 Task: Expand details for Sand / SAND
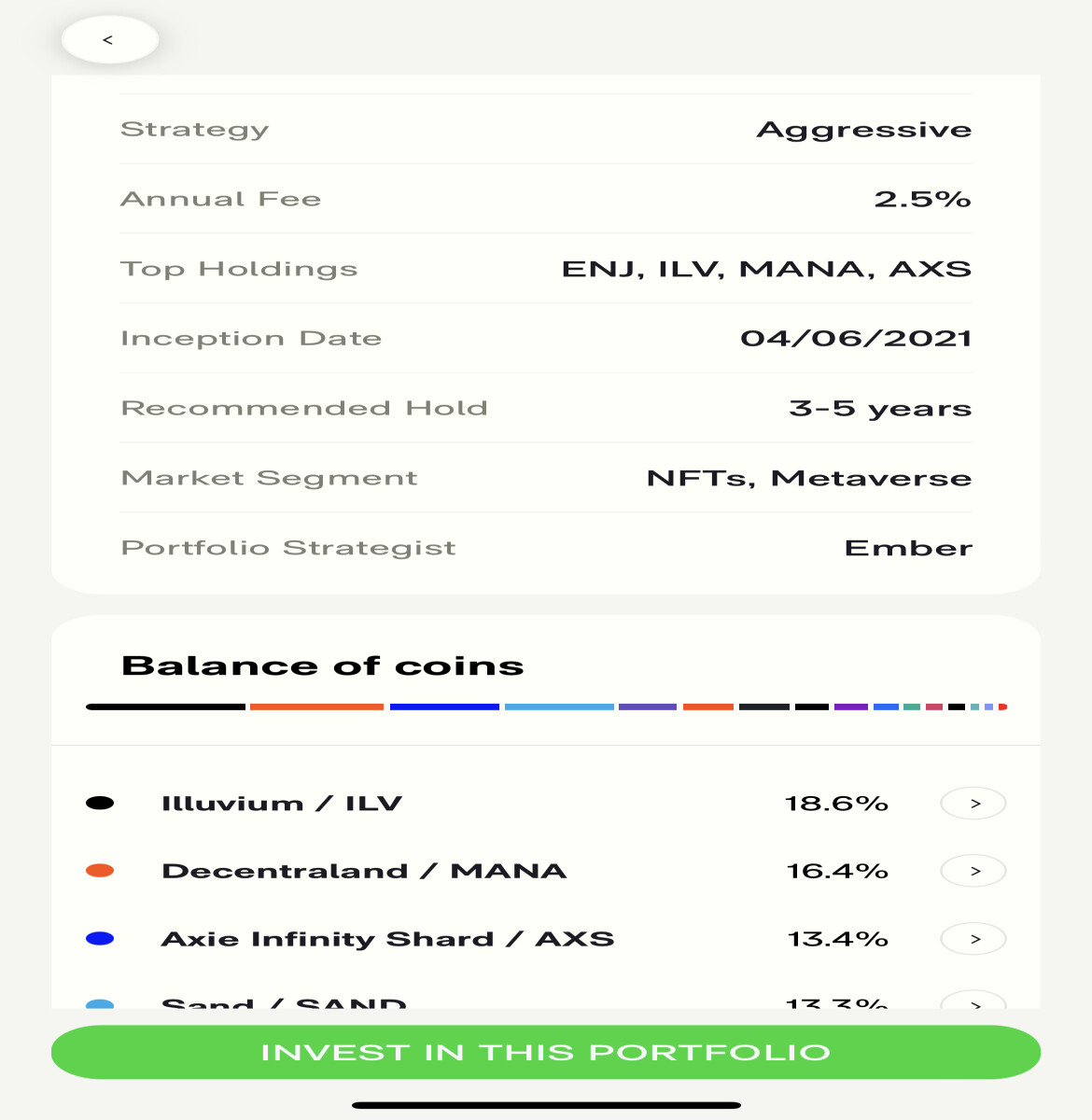tap(973, 1005)
